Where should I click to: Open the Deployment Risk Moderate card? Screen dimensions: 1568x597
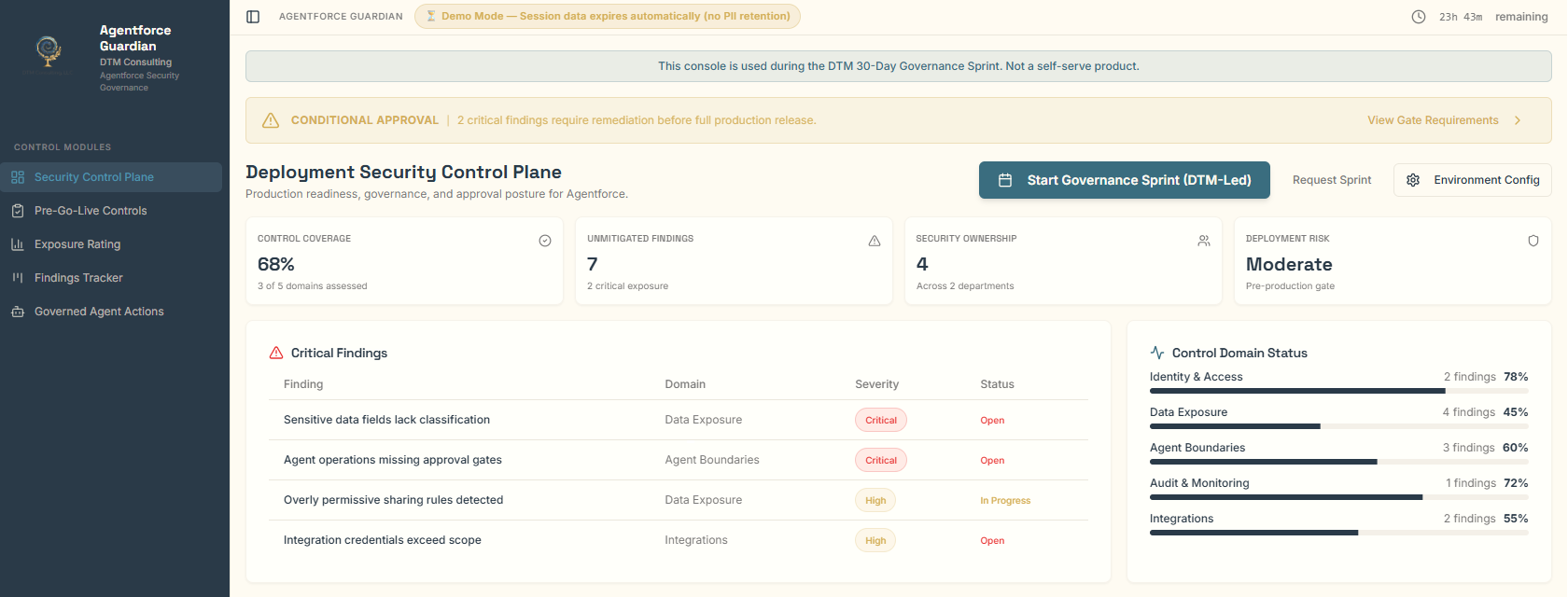[x=1393, y=261]
